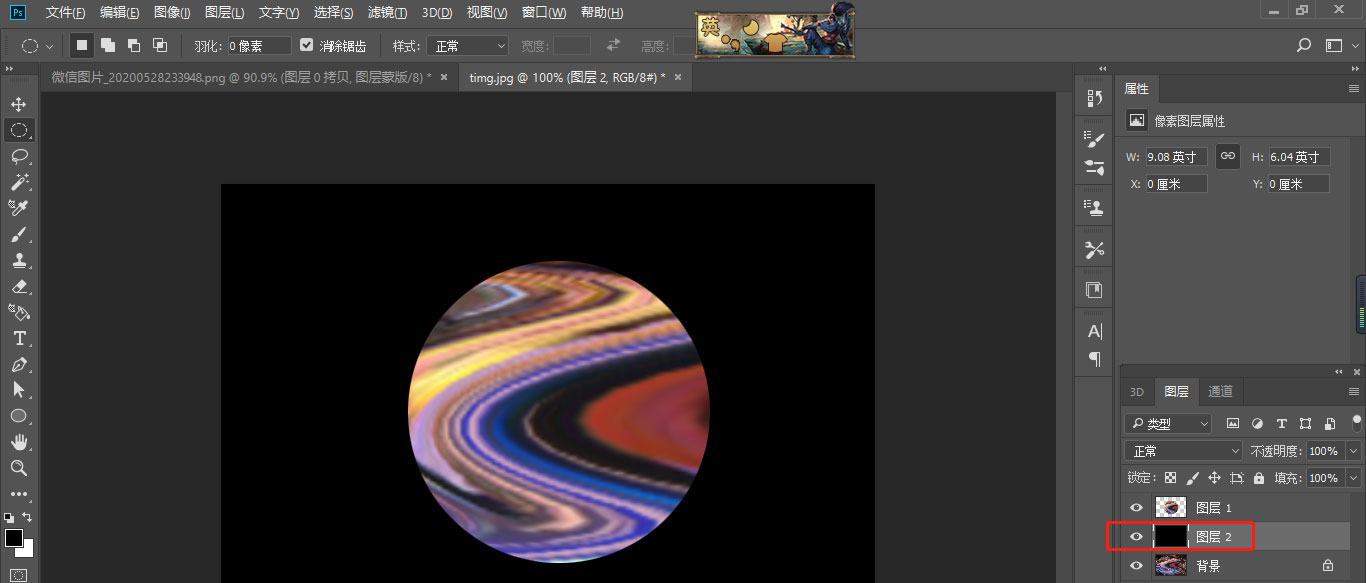Select the Move tool

tap(19, 104)
